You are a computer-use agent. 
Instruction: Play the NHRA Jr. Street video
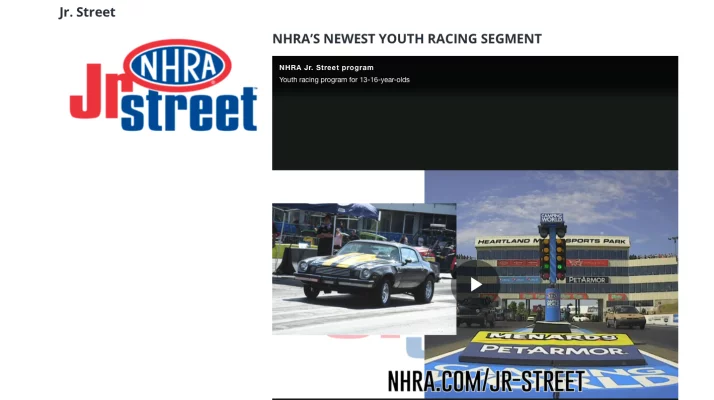(x=475, y=284)
